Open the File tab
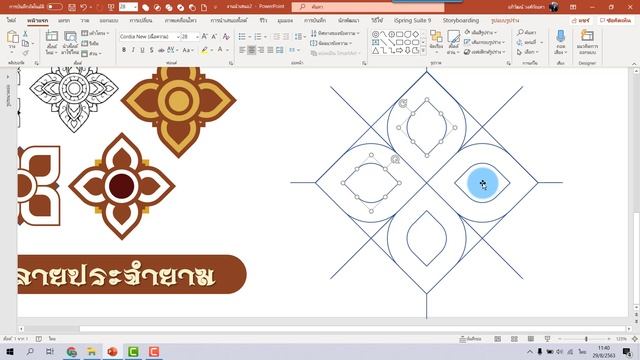Screen dimensions: 640x360 point(11,20)
